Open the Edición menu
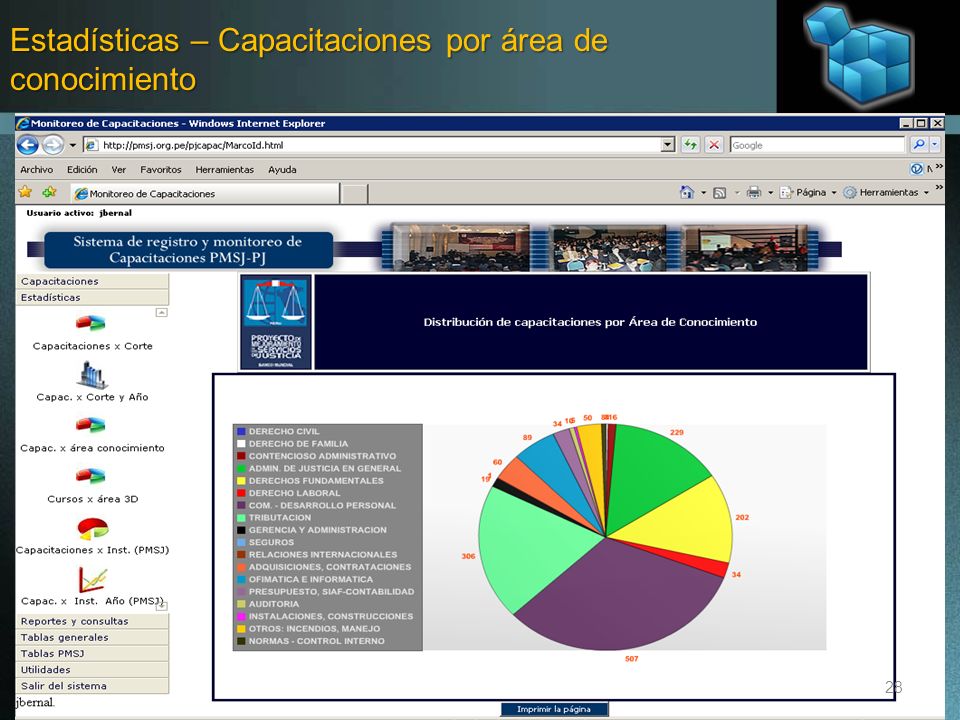The height and width of the screenshot is (720, 960). [82, 170]
